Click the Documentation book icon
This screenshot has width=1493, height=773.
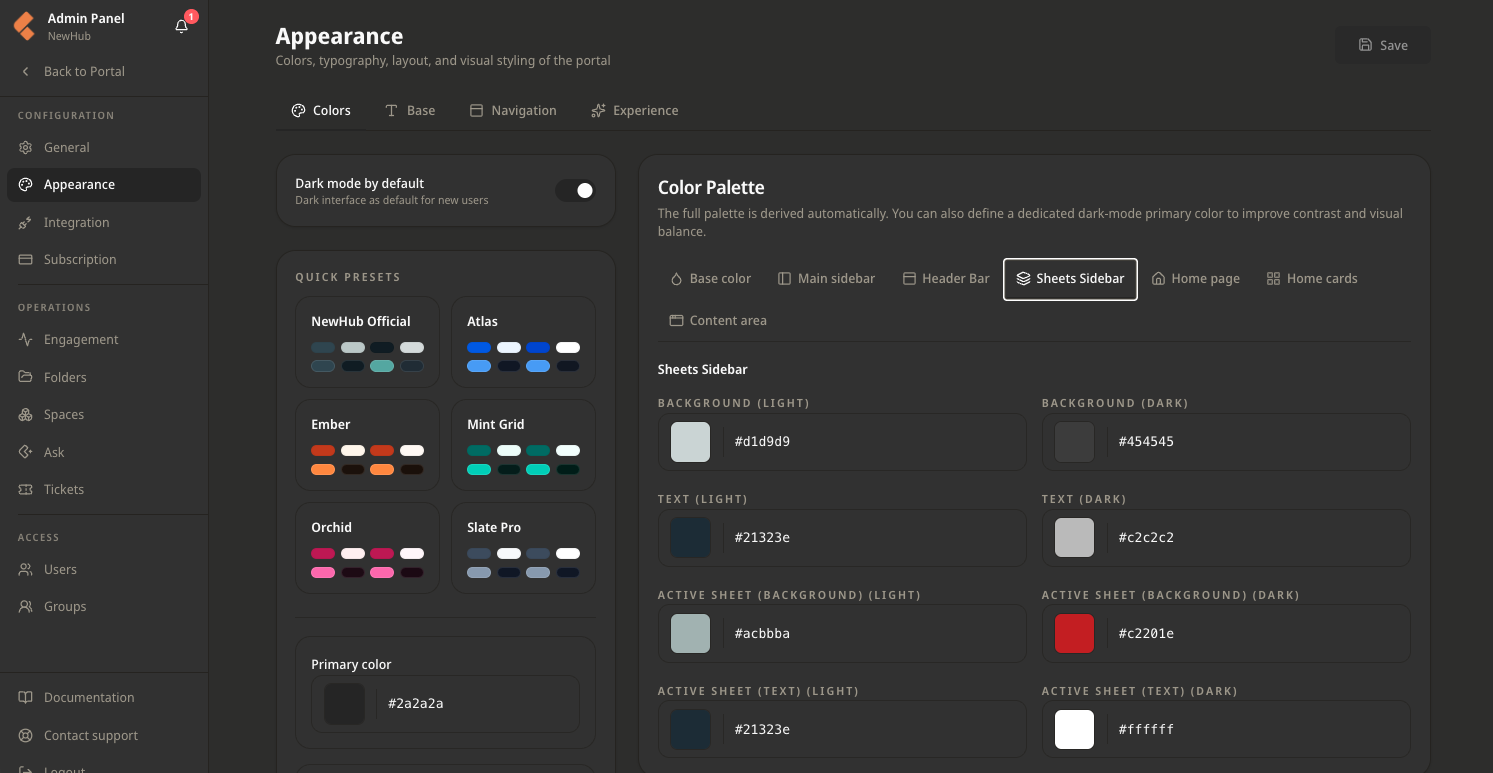tap(26, 698)
